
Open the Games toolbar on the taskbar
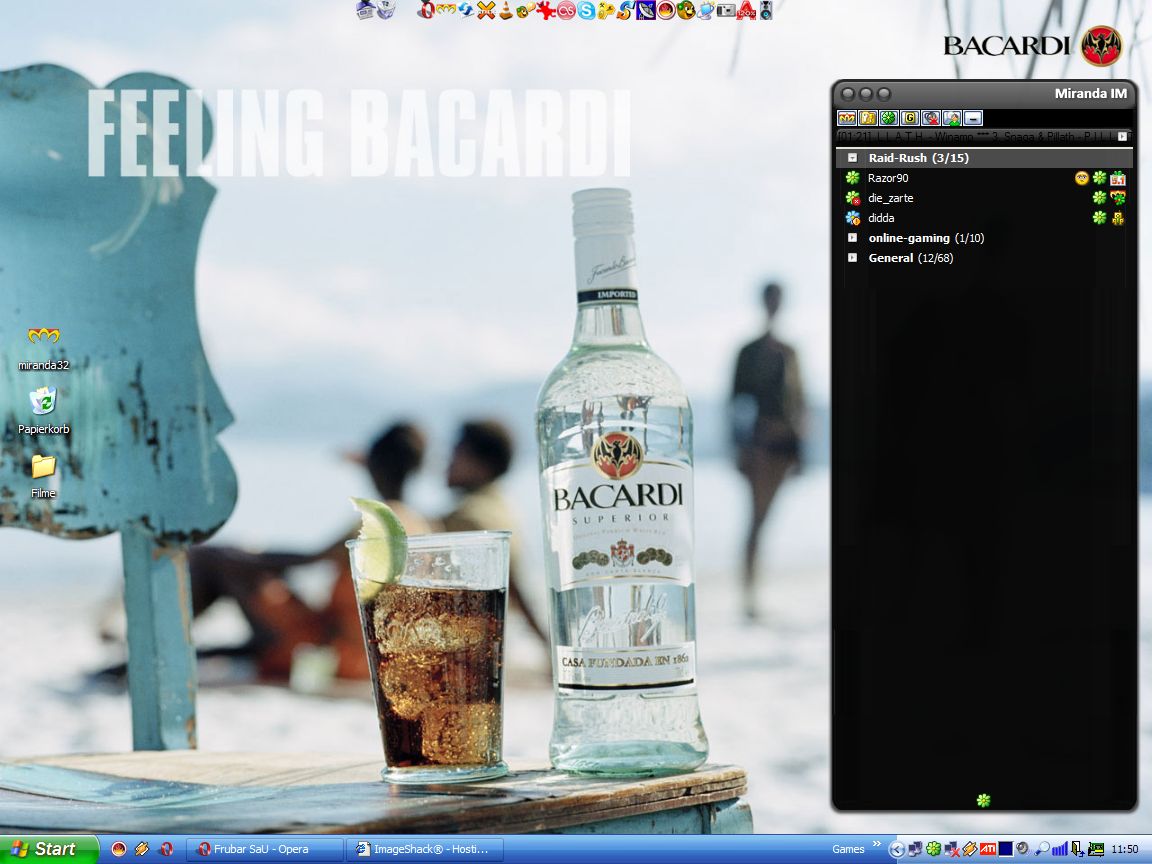coord(848,849)
